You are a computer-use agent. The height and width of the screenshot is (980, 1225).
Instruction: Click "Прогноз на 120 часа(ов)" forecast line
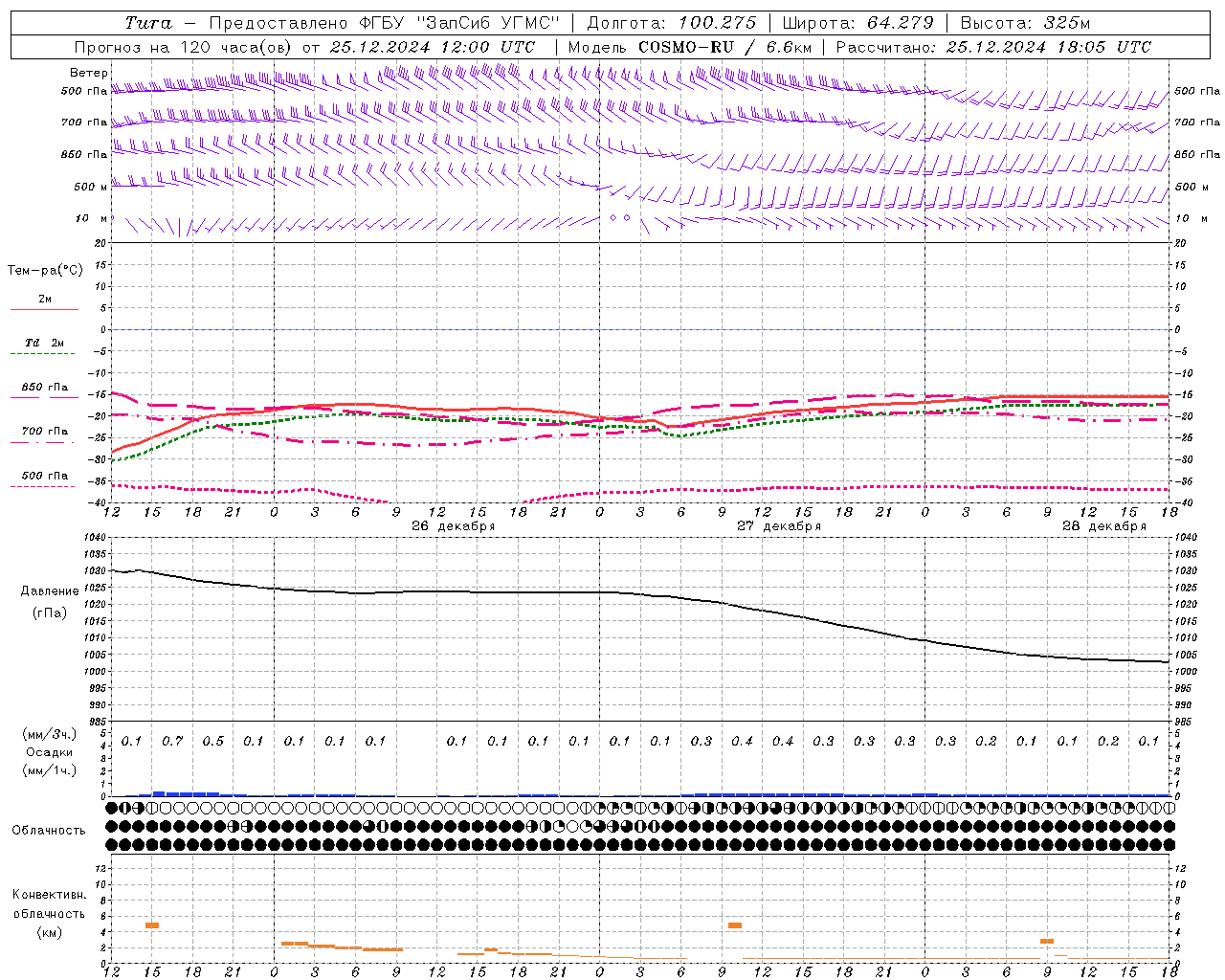point(304,47)
